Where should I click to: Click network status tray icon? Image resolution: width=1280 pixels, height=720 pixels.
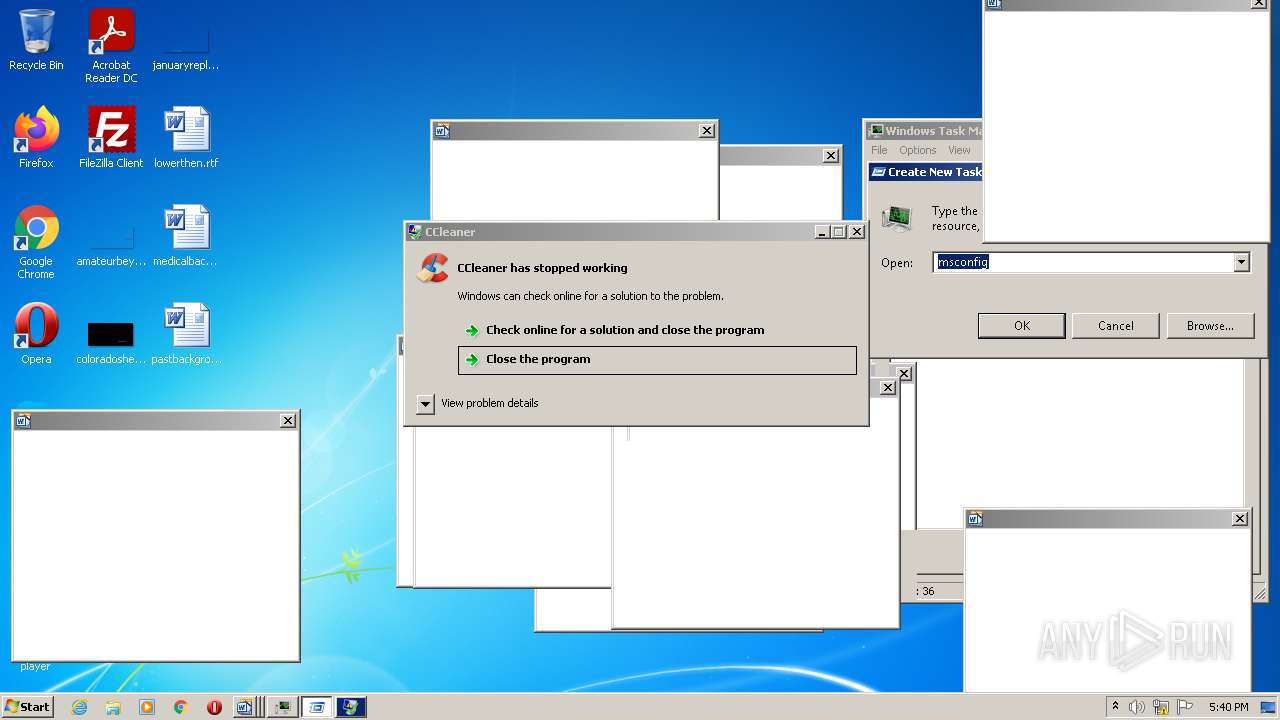click(1161, 707)
